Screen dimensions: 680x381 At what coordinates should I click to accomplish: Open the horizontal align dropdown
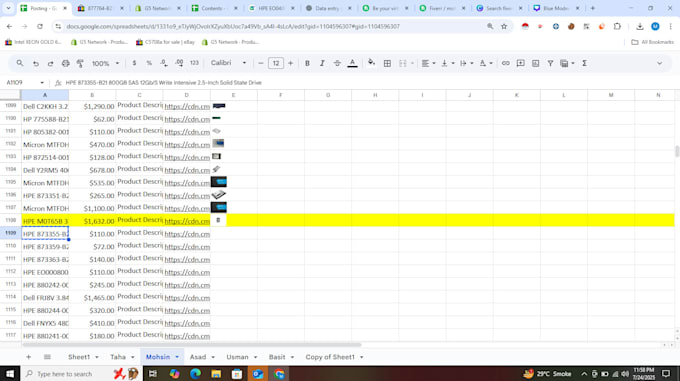(x=428, y=63)
